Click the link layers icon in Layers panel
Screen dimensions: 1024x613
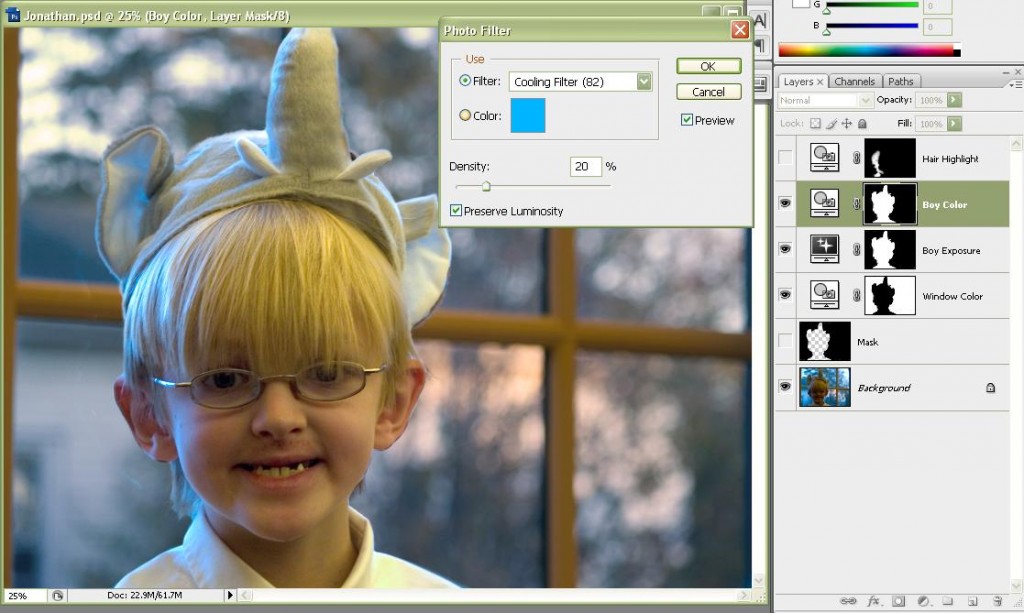[848, 601]
